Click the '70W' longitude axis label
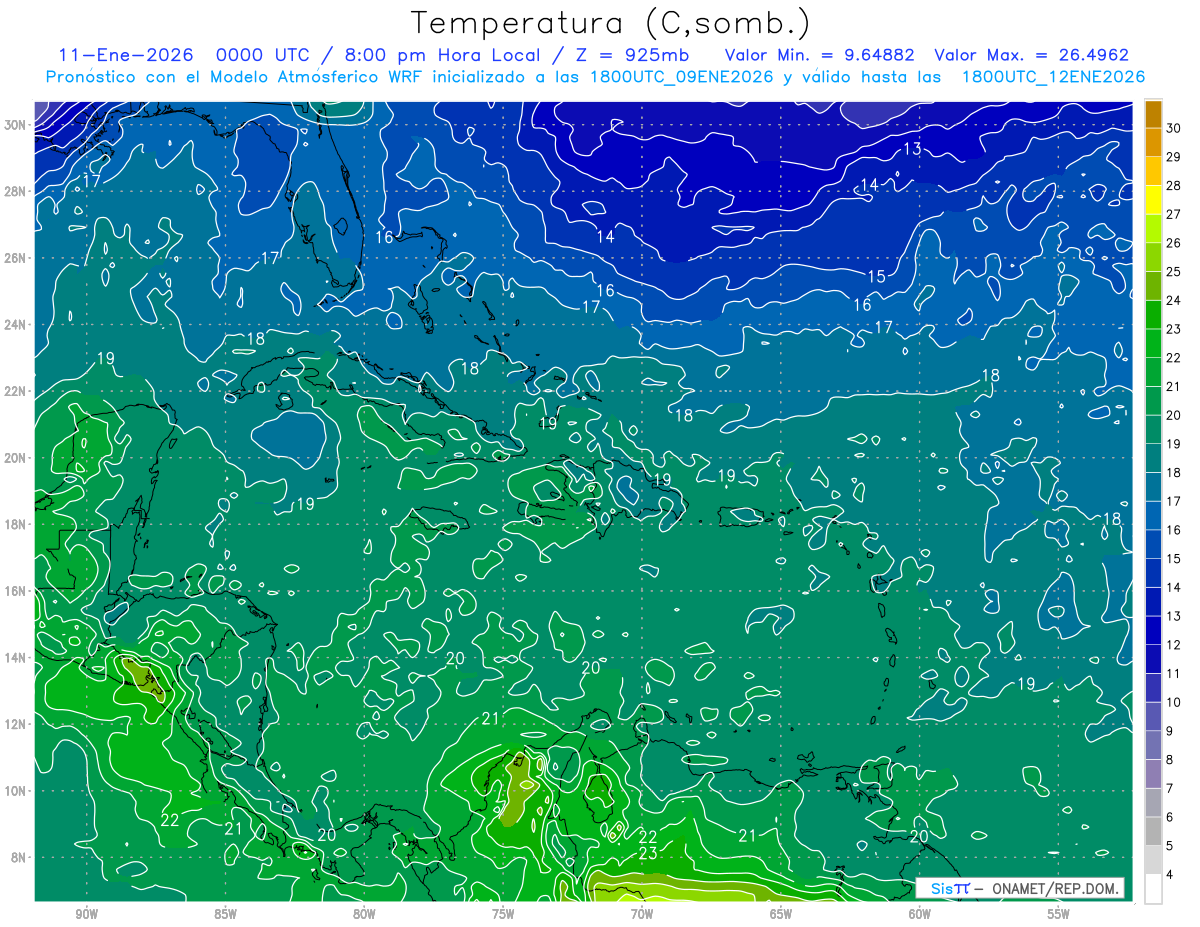This screenshot has width=1200, height=927. (642, 915)
